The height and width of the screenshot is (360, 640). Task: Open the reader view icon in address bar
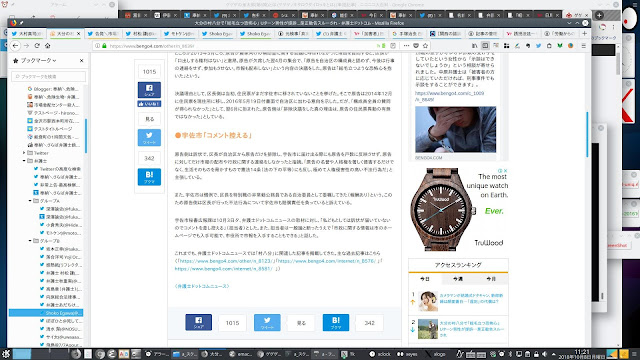coord(393,46)
